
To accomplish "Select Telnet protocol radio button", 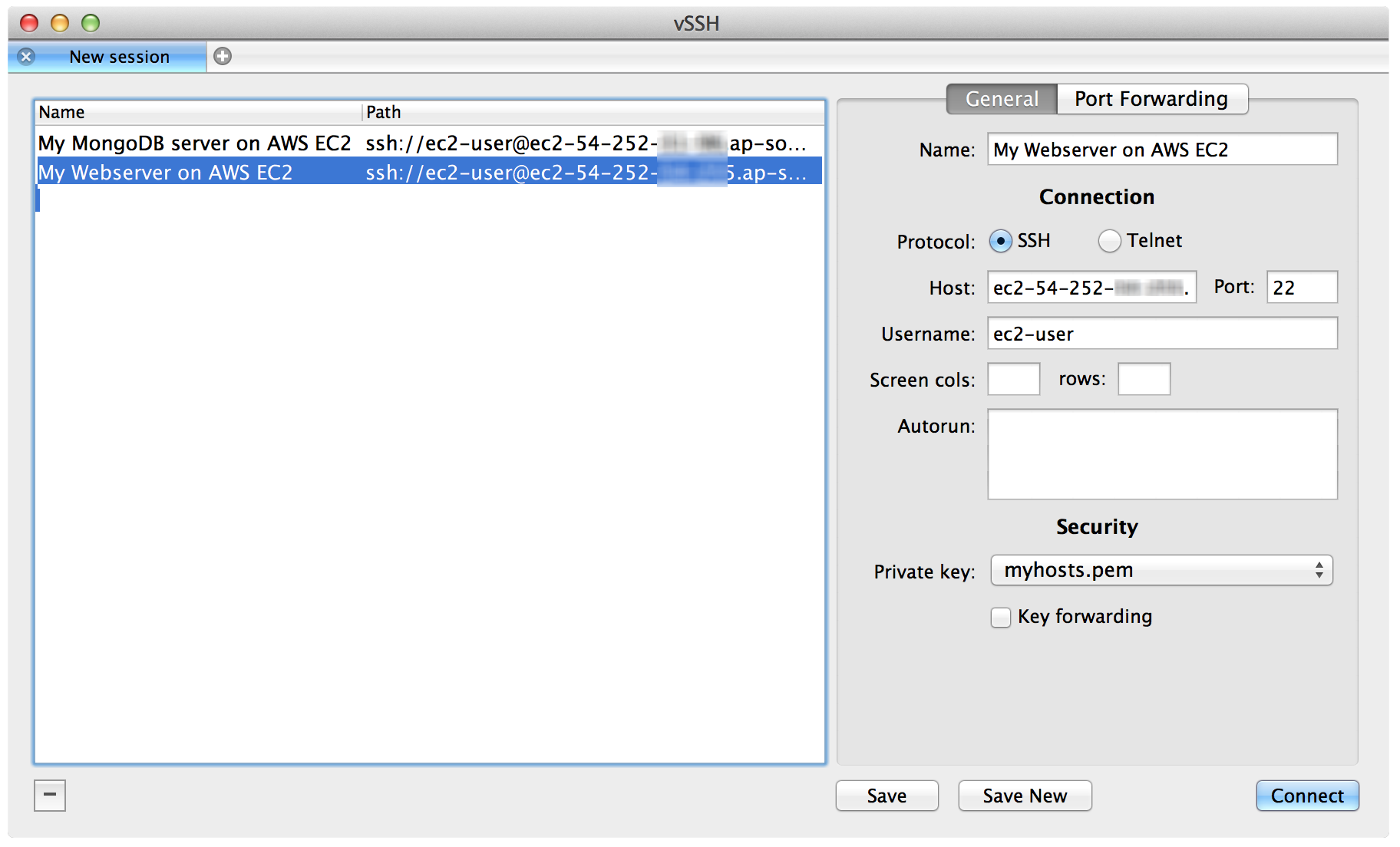I will click(1109, 241).
